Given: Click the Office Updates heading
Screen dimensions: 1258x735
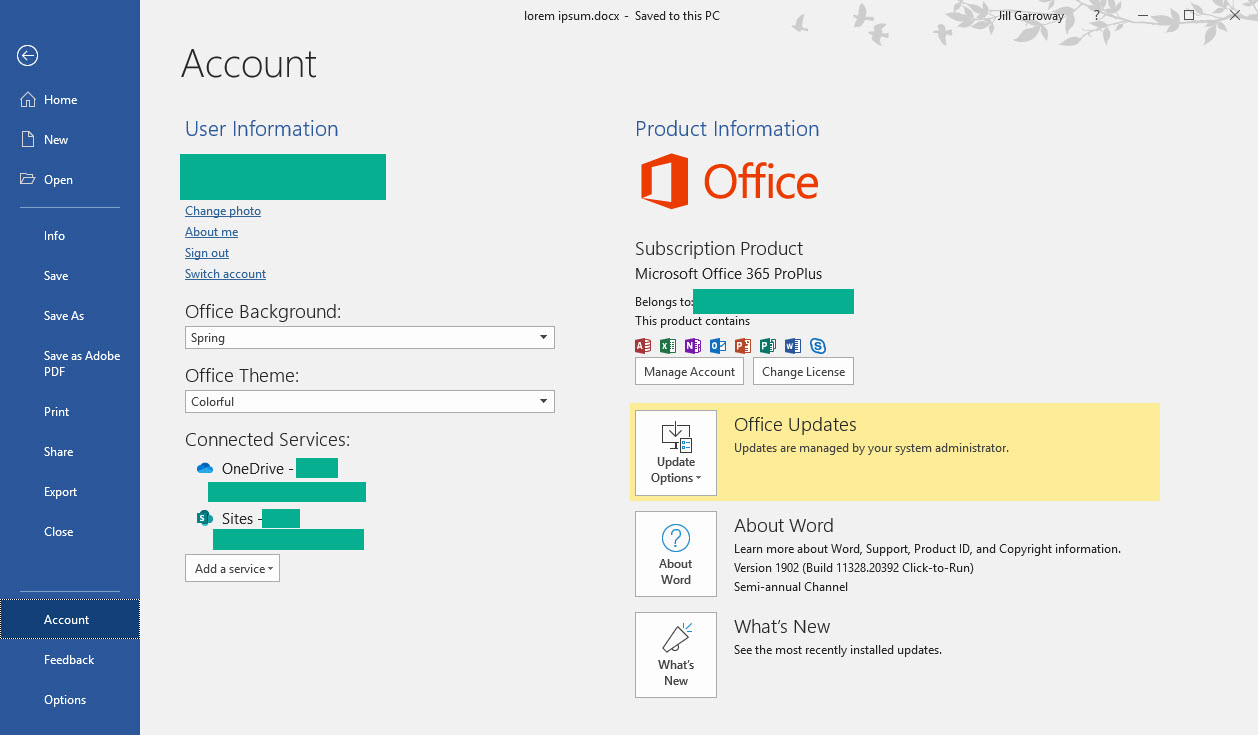Looking at the screenshot, I should (795, 425).
